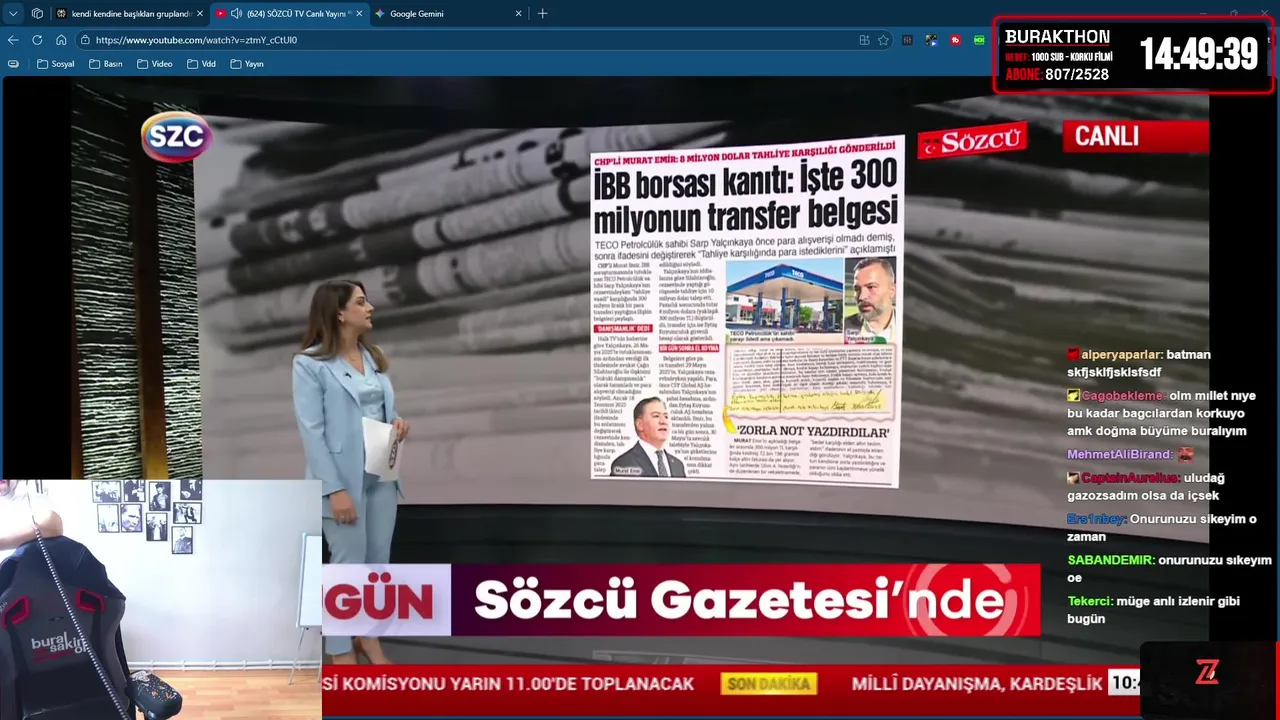Close the Google Gemini tab
Image resolution: width=1280 pixels, height=720 pixels.
[518, 14]
